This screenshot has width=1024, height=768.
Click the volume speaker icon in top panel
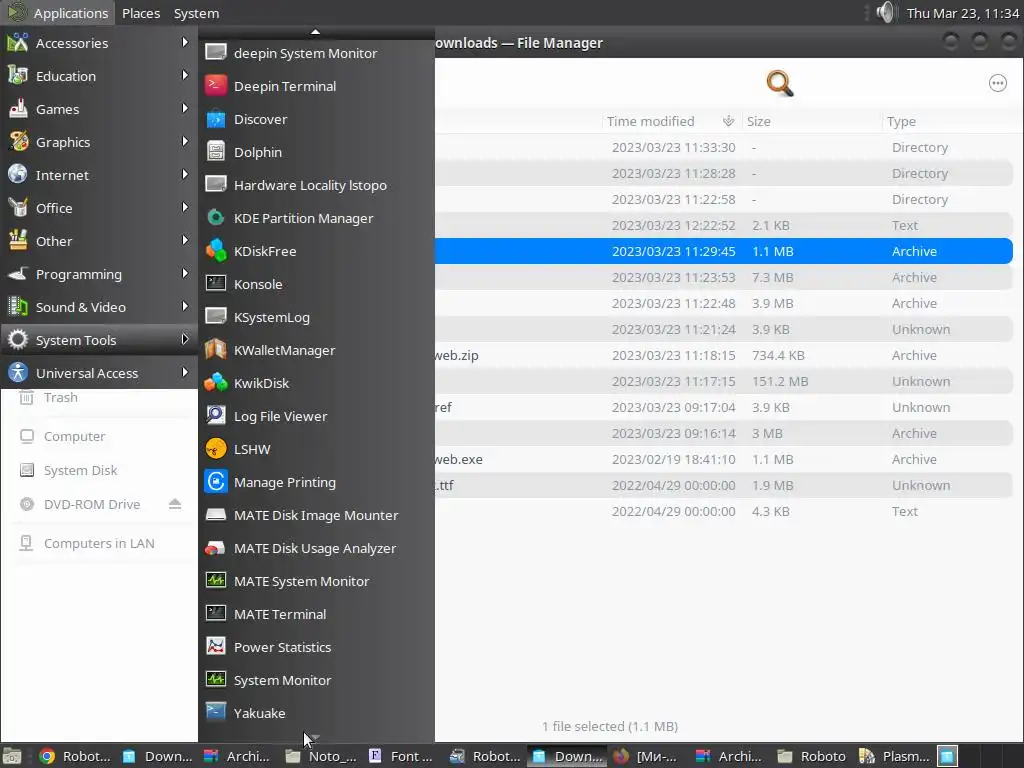coord(885,12)
